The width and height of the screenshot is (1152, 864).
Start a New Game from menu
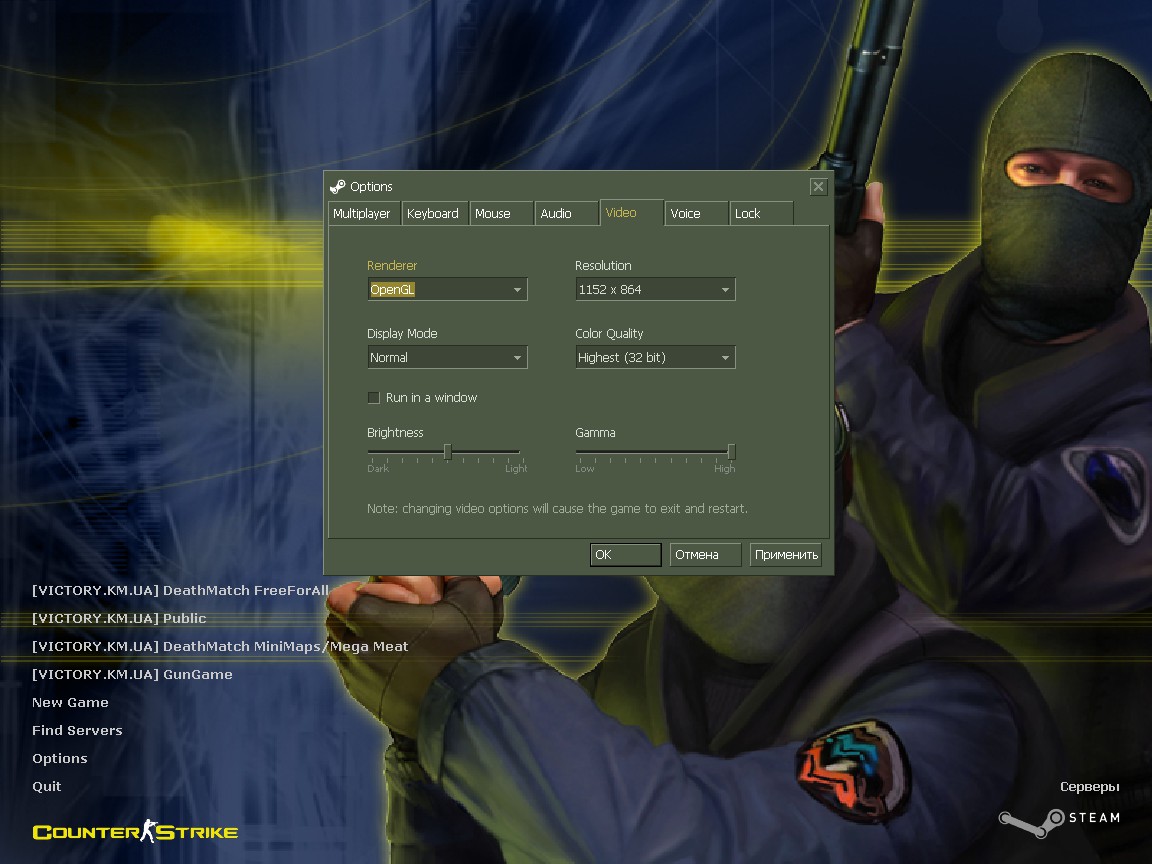coord(71,702)
